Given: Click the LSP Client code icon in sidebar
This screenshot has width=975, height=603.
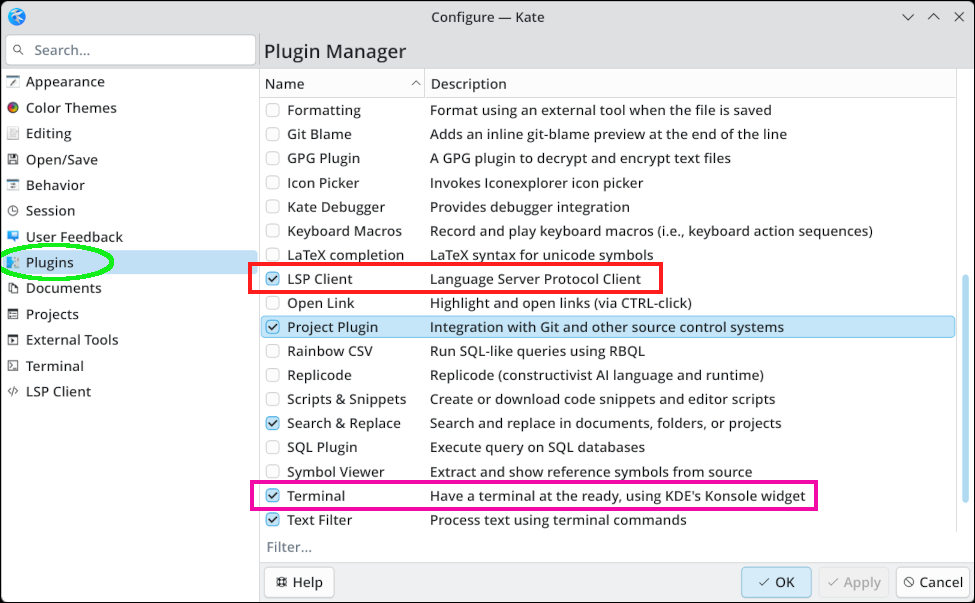Looking at the screenshot, I should [12, 392].
